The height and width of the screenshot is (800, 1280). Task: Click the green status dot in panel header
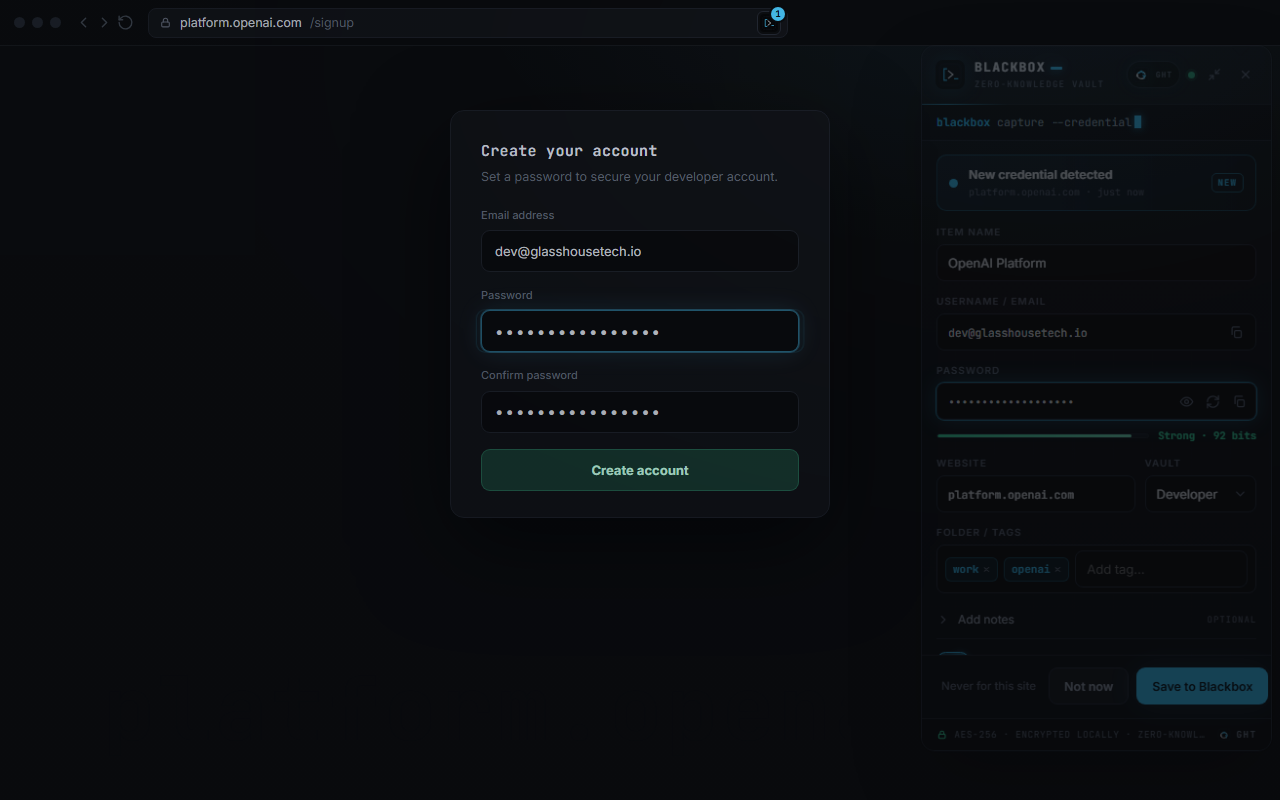[x=1191, y=75]
